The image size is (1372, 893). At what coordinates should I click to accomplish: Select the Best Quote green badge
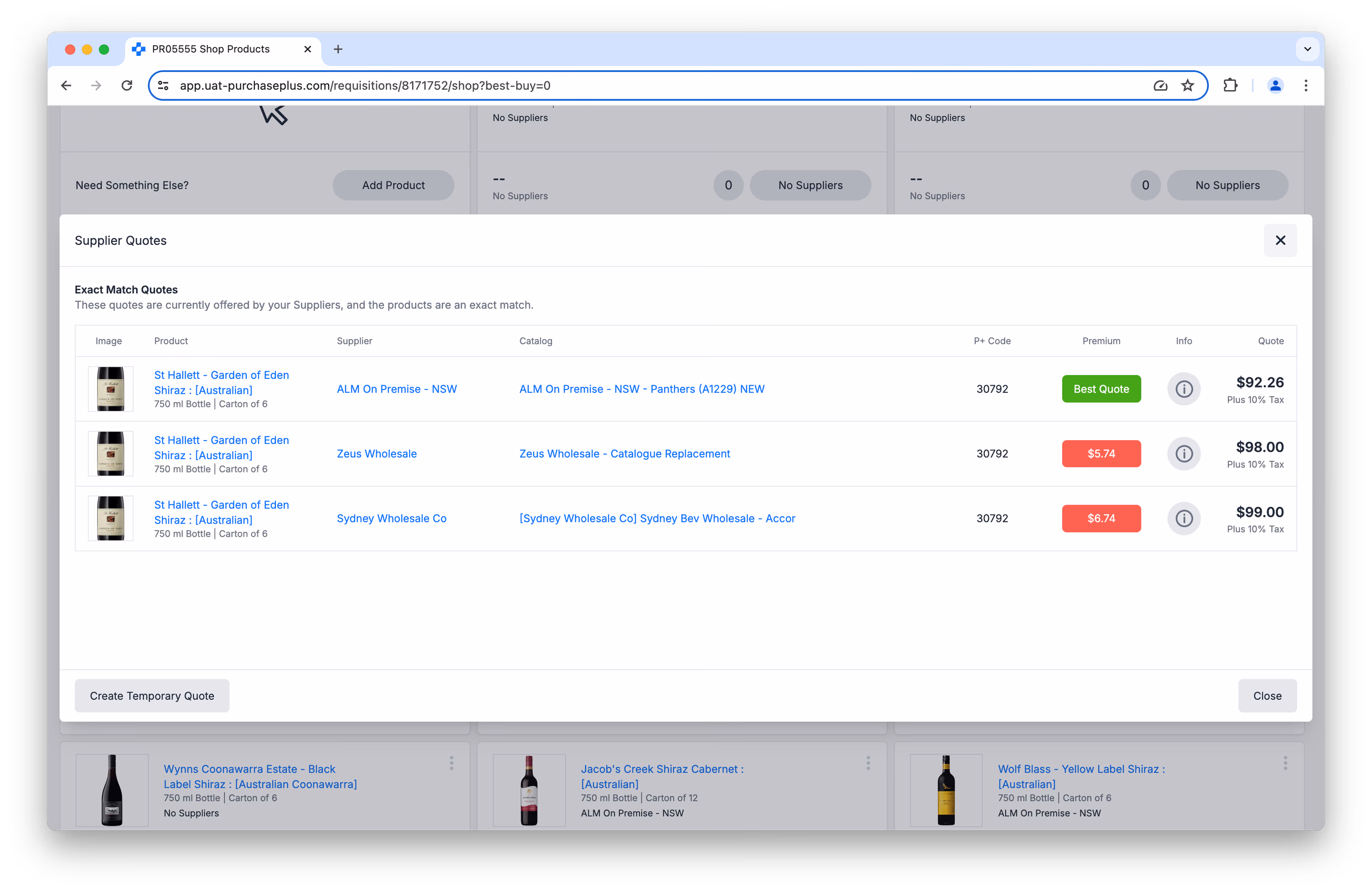click(x=1101, y=389)
